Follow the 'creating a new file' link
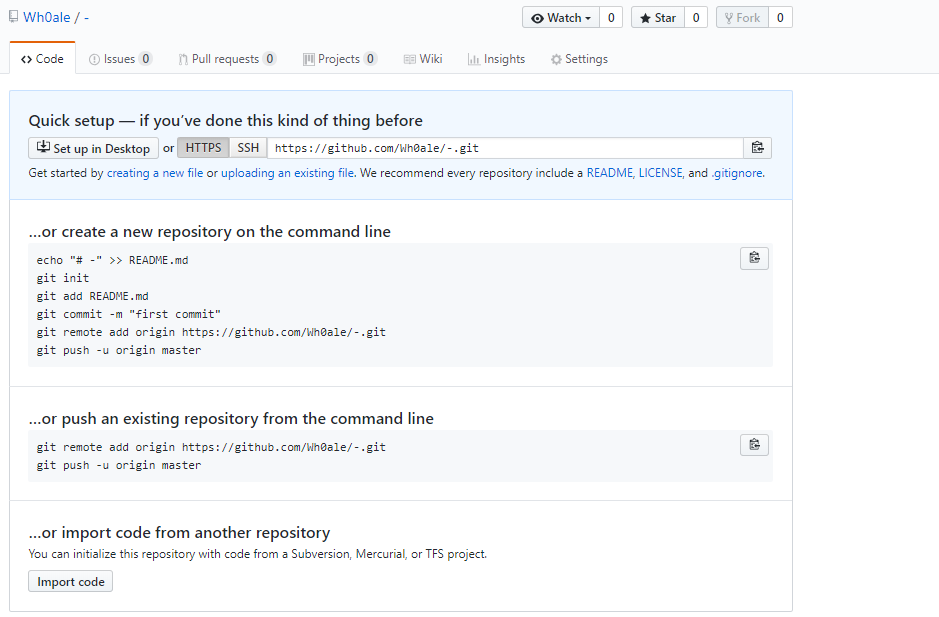The width and height of the screenshot is (939, 617). pyautogui.click(x=155, y=173)
